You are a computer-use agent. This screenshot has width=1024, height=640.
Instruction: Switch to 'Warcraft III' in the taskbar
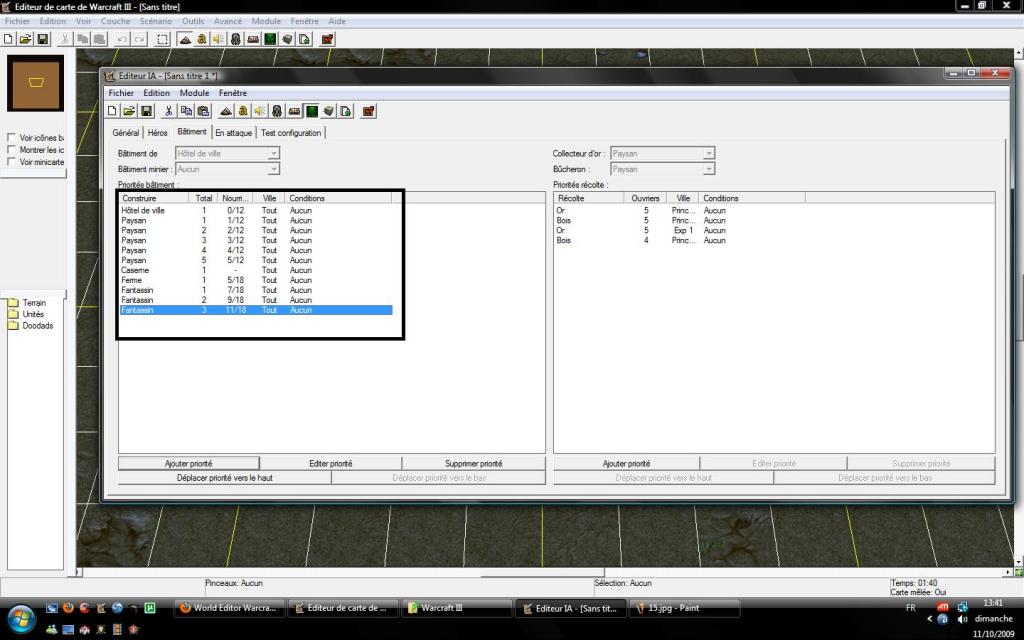pos(456,608)
